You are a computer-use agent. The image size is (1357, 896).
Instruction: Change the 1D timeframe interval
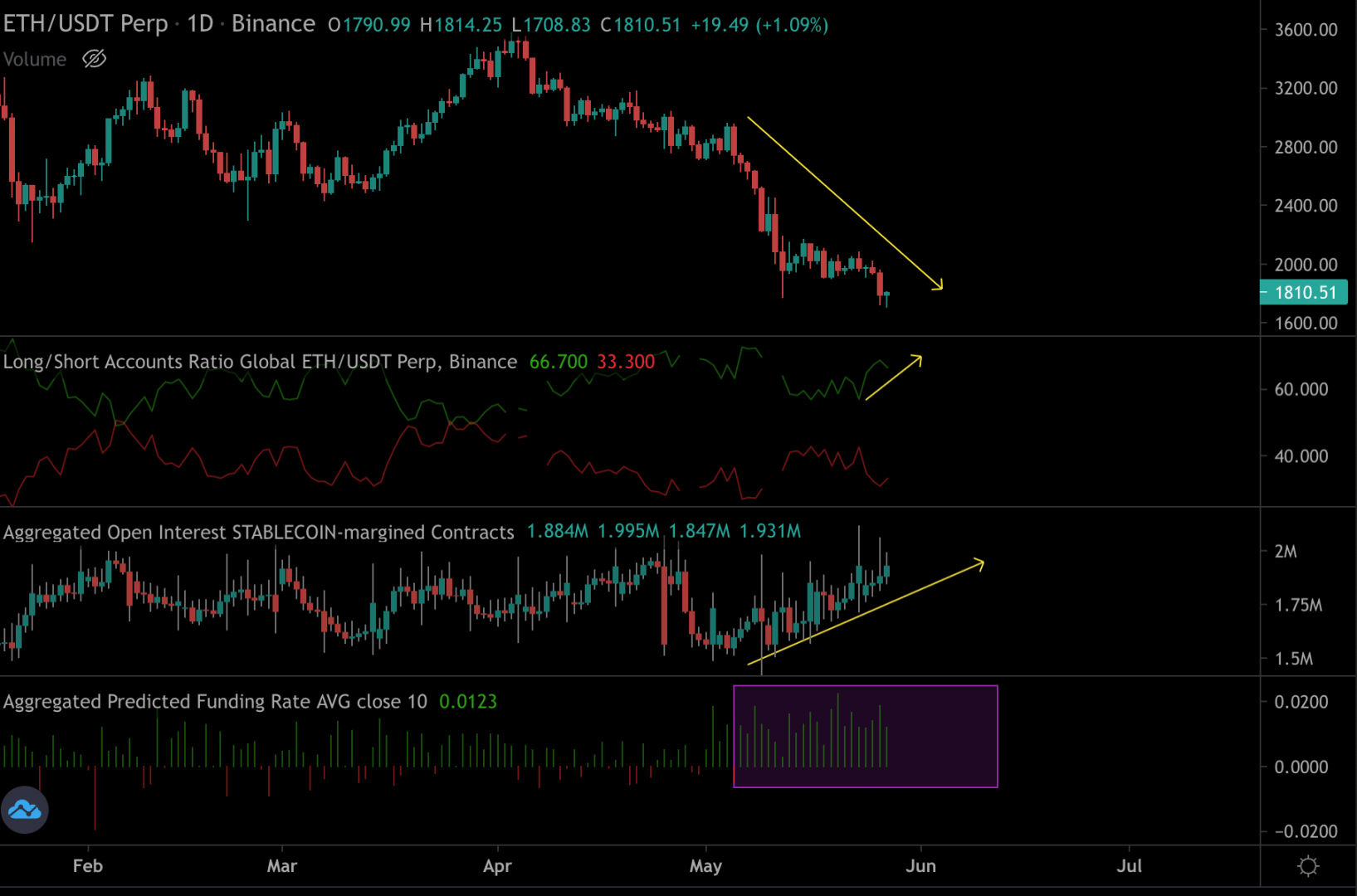pos(200,24)
